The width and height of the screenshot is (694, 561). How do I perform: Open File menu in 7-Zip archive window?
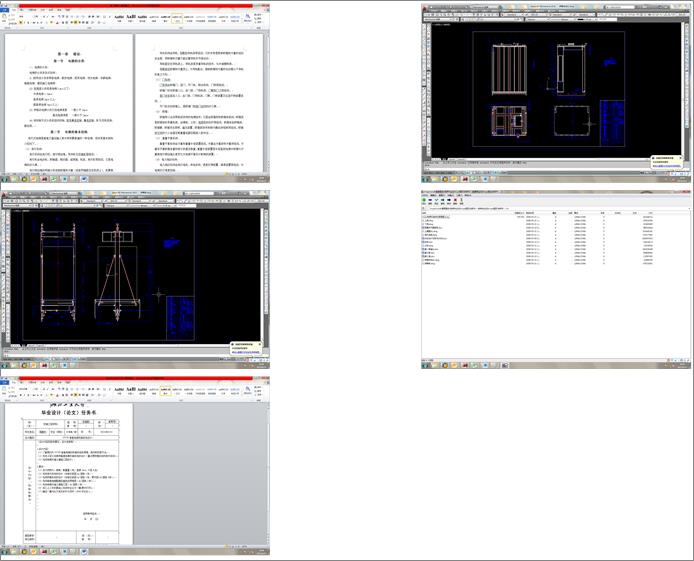pos(424,195)
